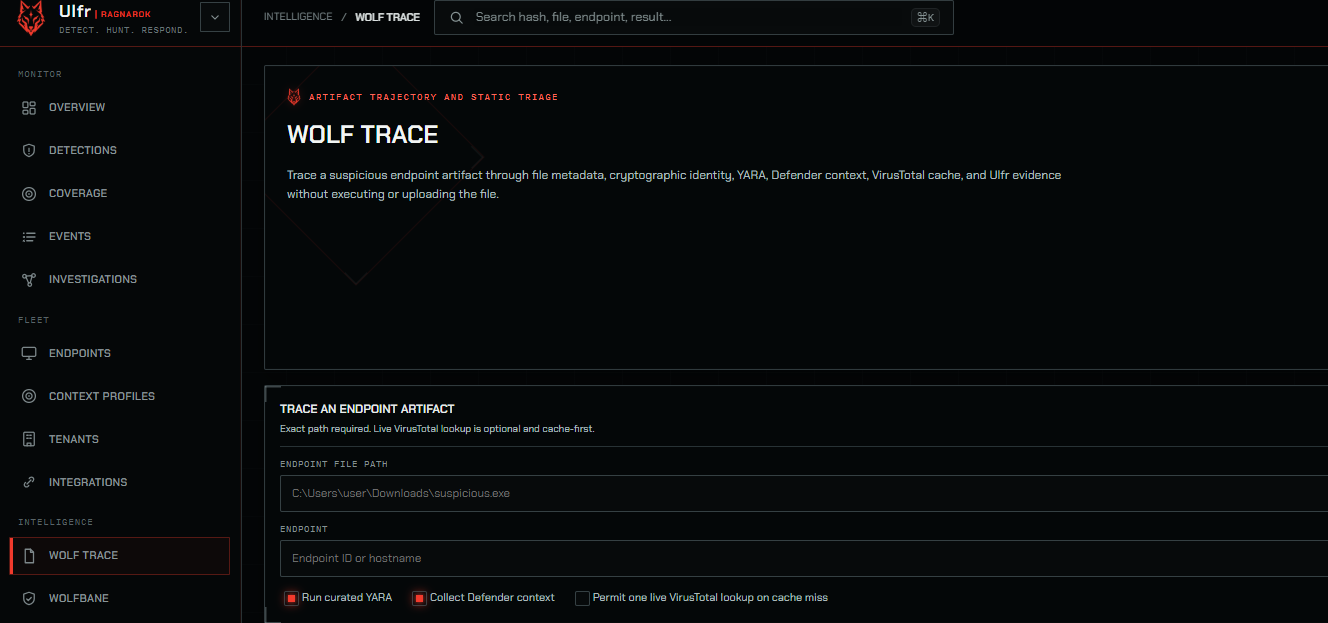Go to Tenants

(x=120, y=439)
